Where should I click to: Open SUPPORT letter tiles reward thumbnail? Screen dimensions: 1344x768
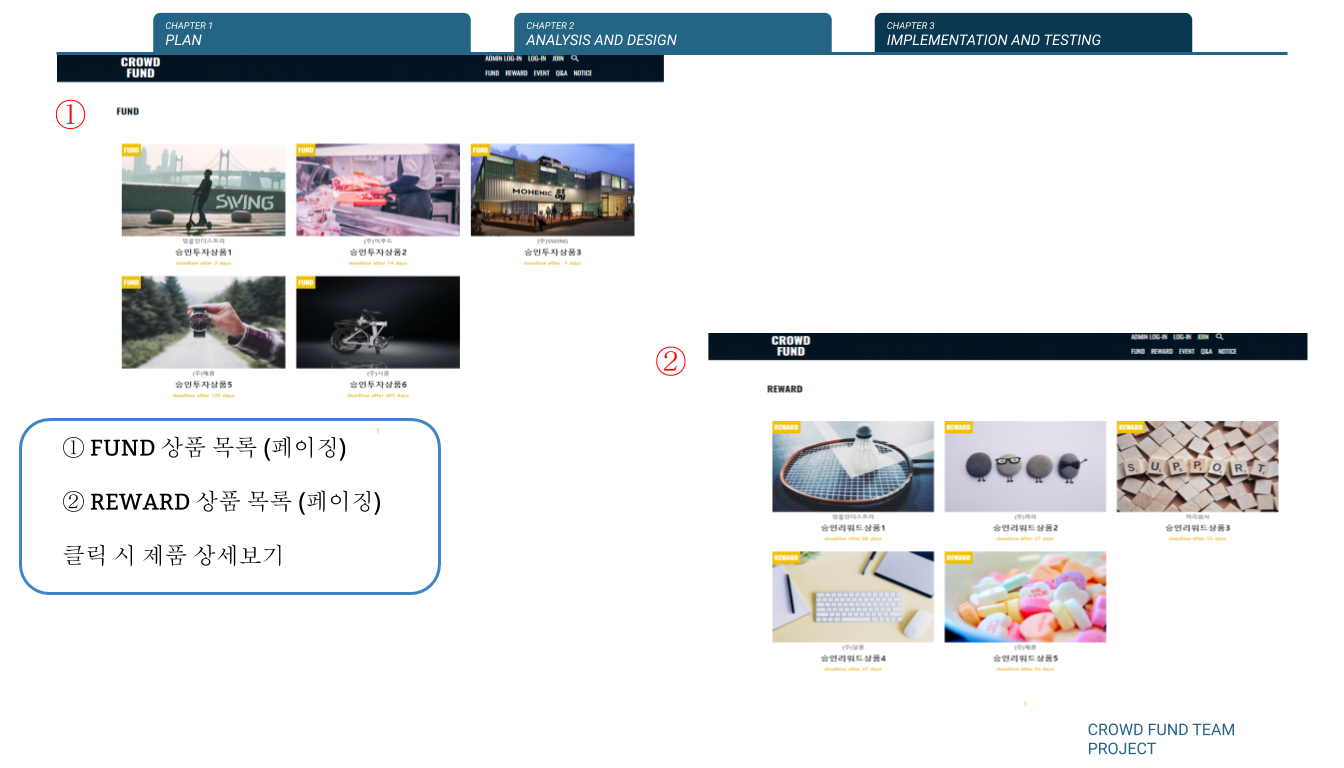(1197, 466)
